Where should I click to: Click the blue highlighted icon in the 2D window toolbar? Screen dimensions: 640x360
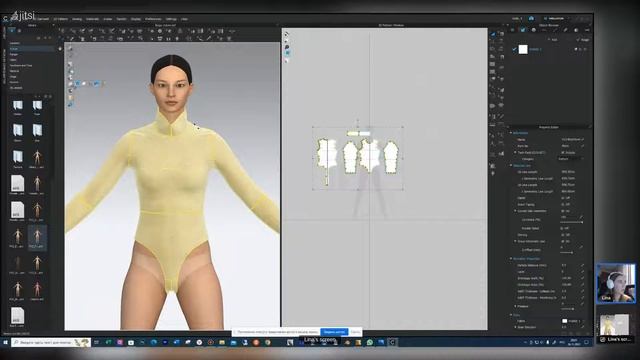[x=287, y=53]
